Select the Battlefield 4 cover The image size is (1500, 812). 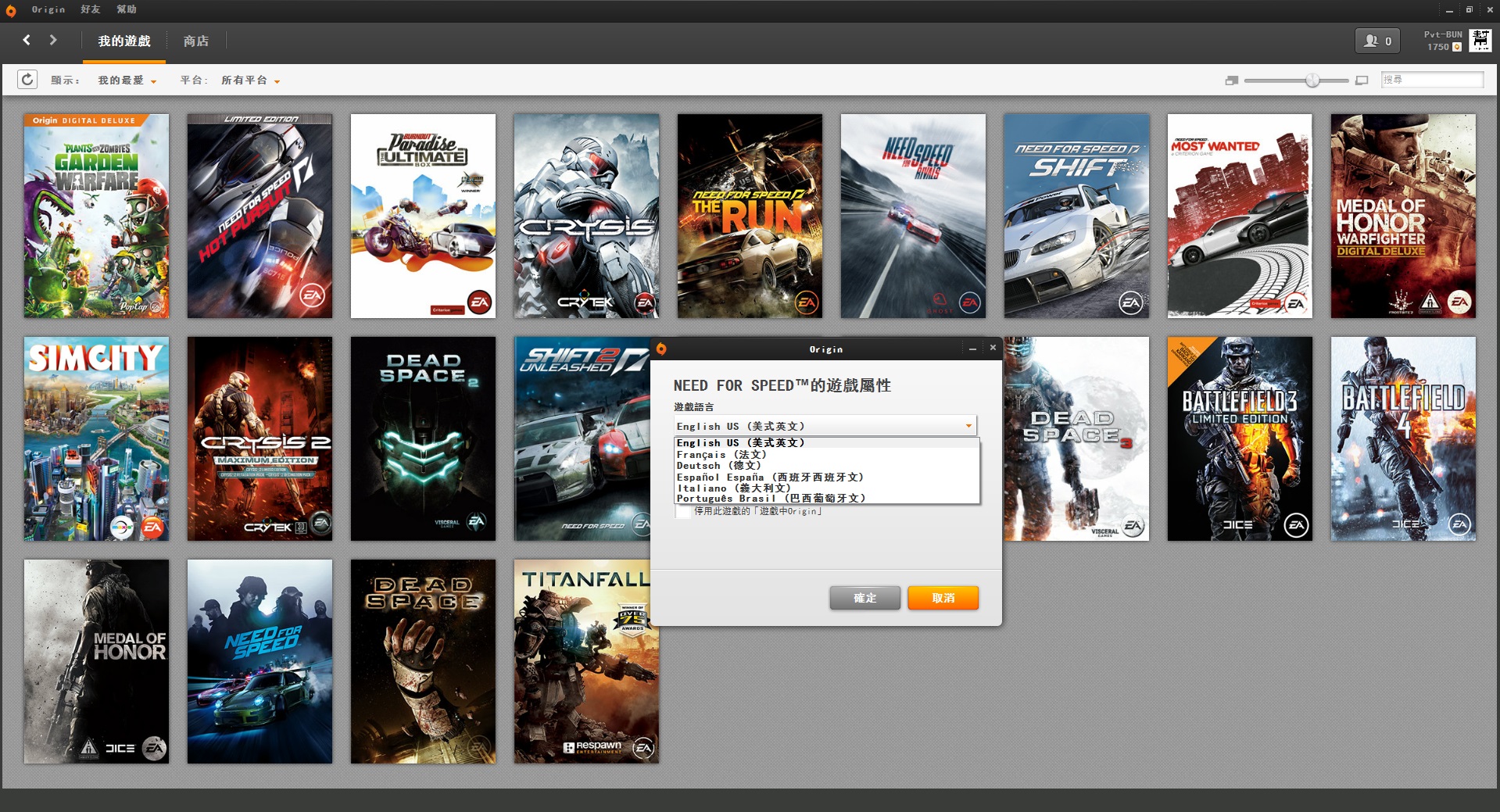(1403, 438)
